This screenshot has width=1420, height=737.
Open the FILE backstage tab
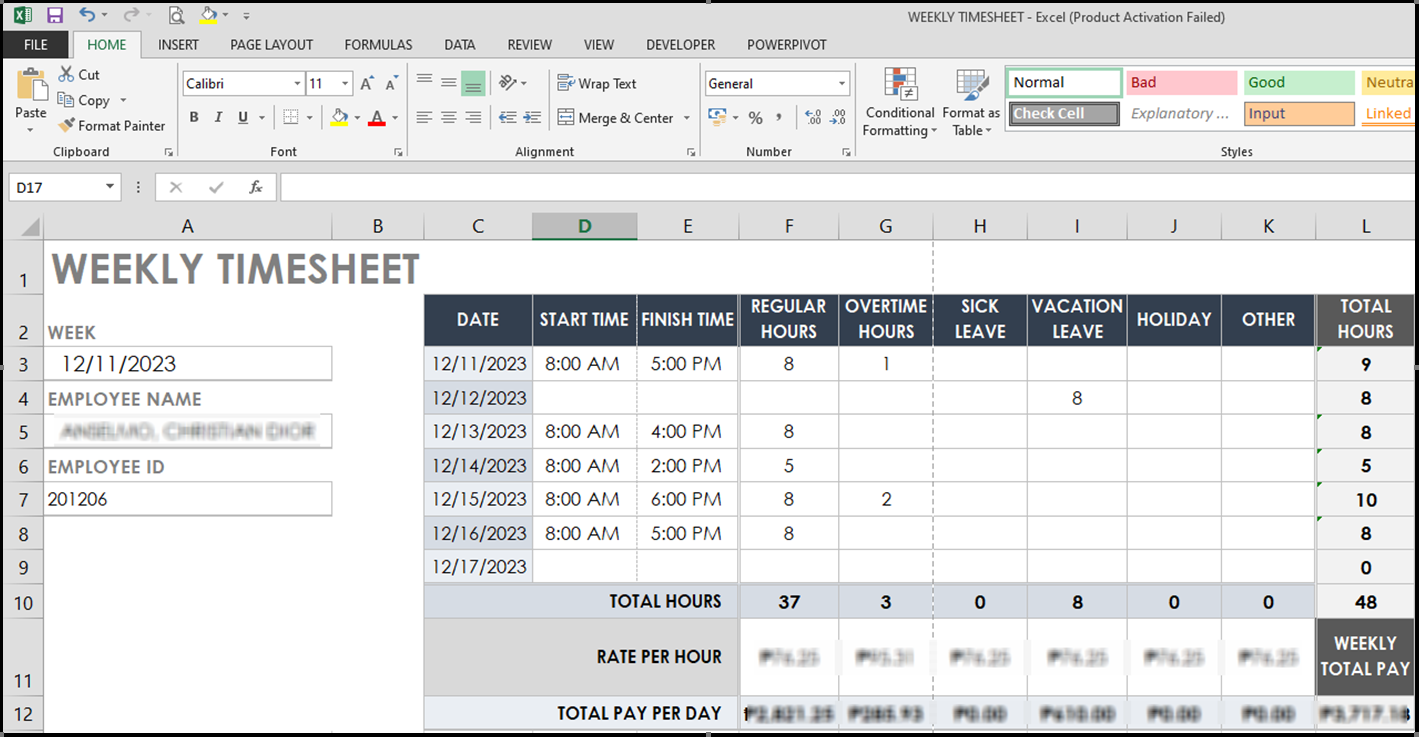pyautogui.click(x=36, y=45)
